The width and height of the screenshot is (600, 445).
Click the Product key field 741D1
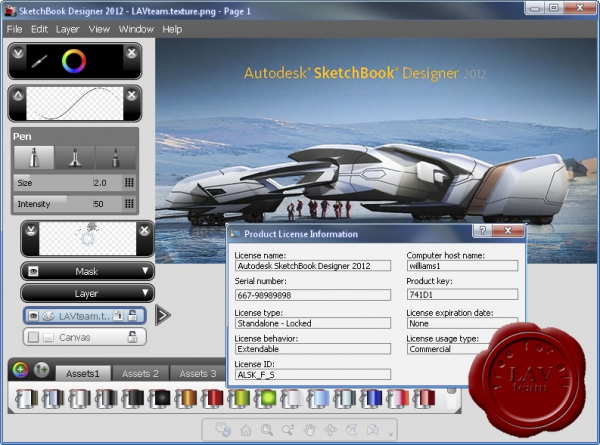point(462,294)
